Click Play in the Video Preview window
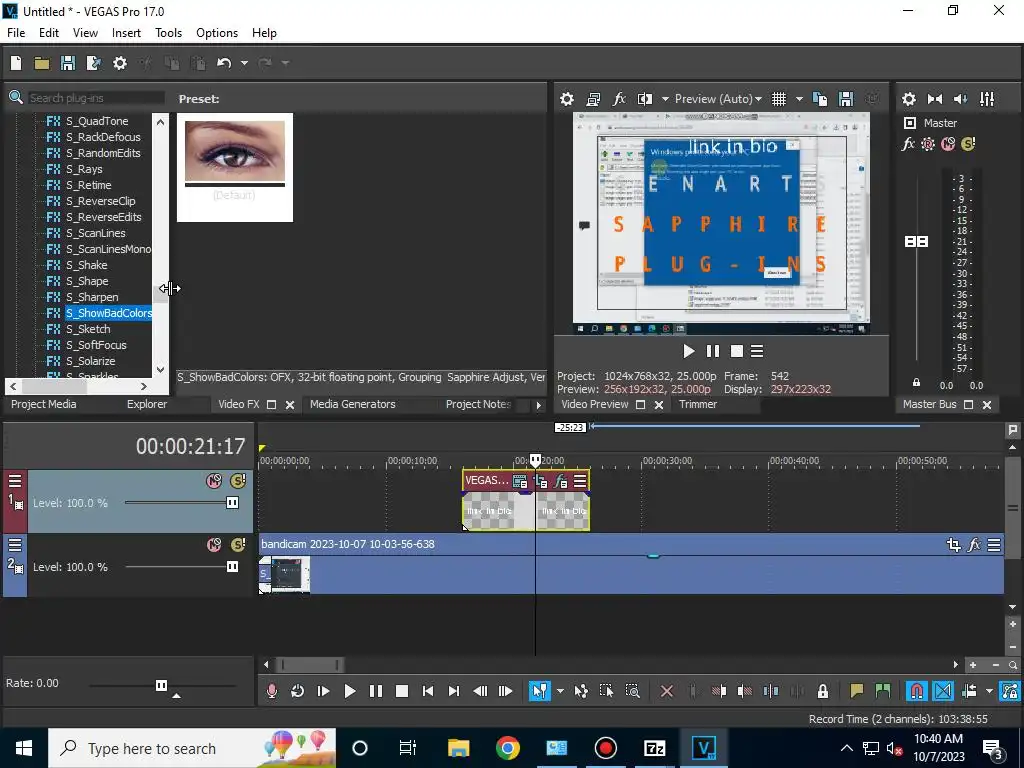Screen dimensions: 1024x768 [x=688, y=351]
